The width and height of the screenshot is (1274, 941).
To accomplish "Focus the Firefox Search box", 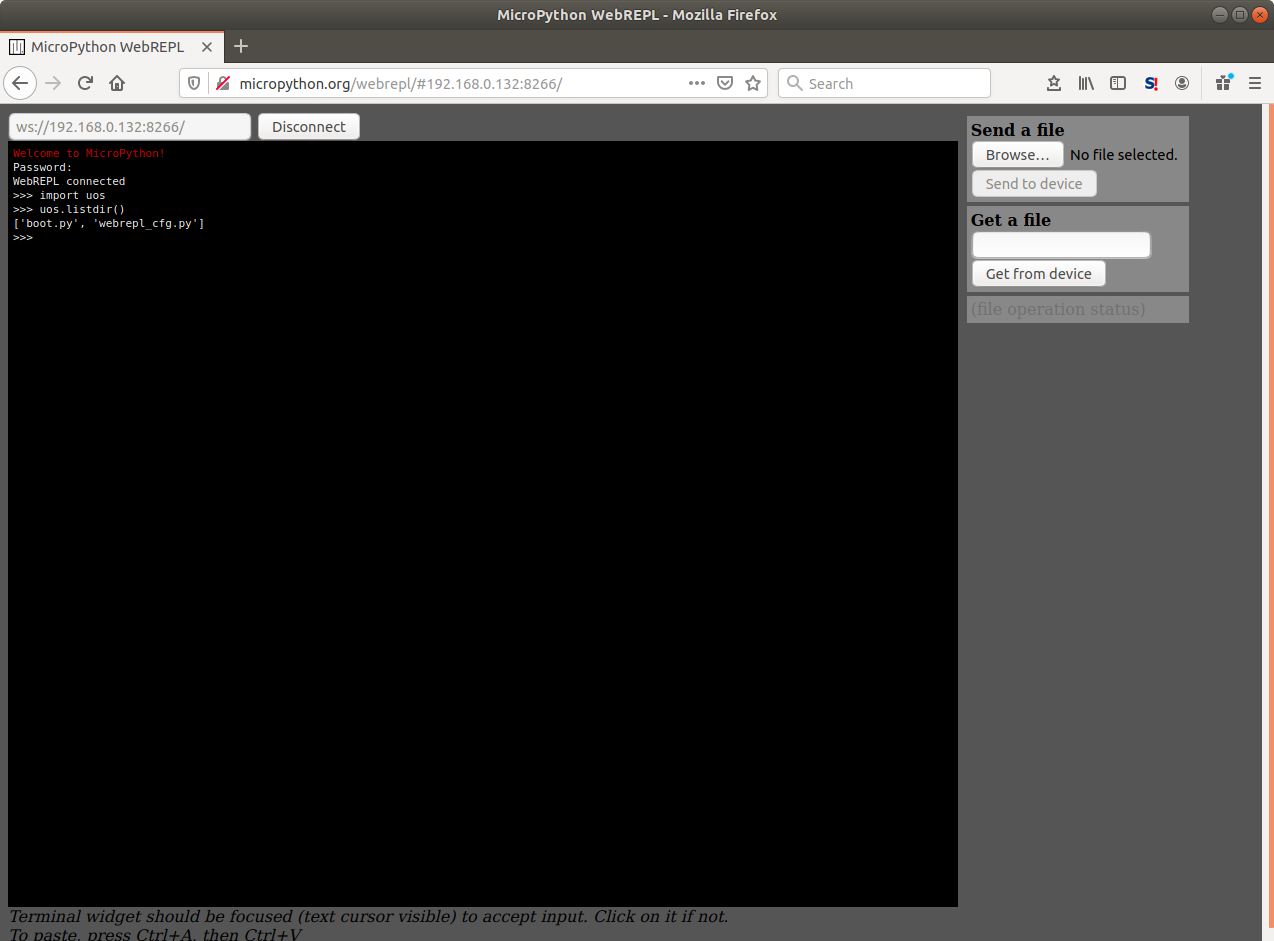I will (x=884, y=83).
